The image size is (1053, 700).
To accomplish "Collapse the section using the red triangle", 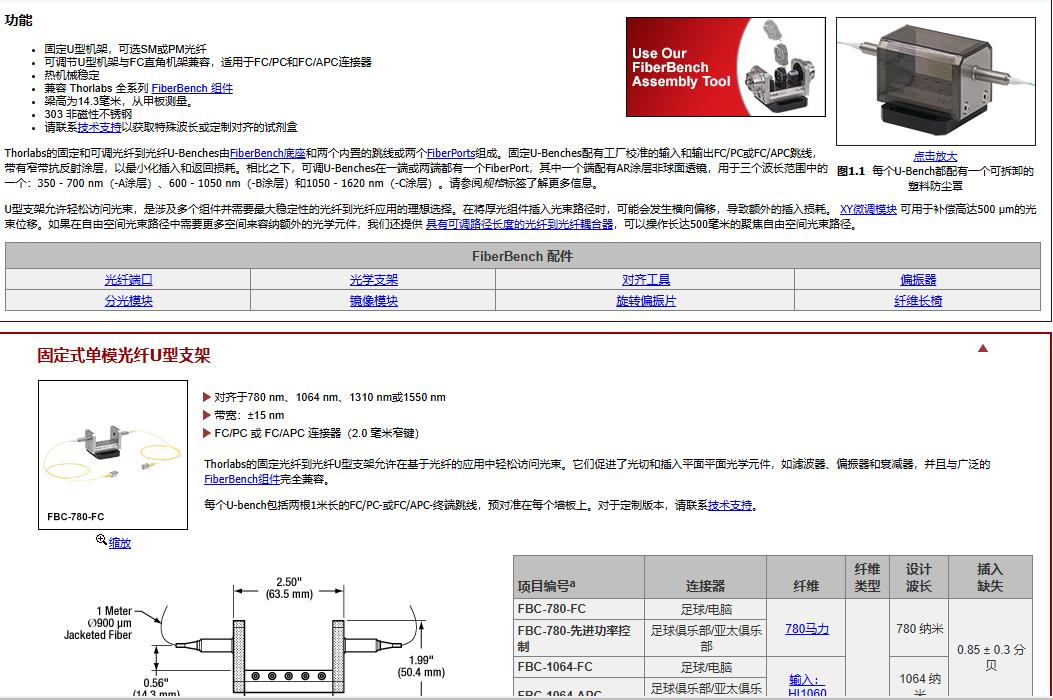I will click(x=982, y=348).
